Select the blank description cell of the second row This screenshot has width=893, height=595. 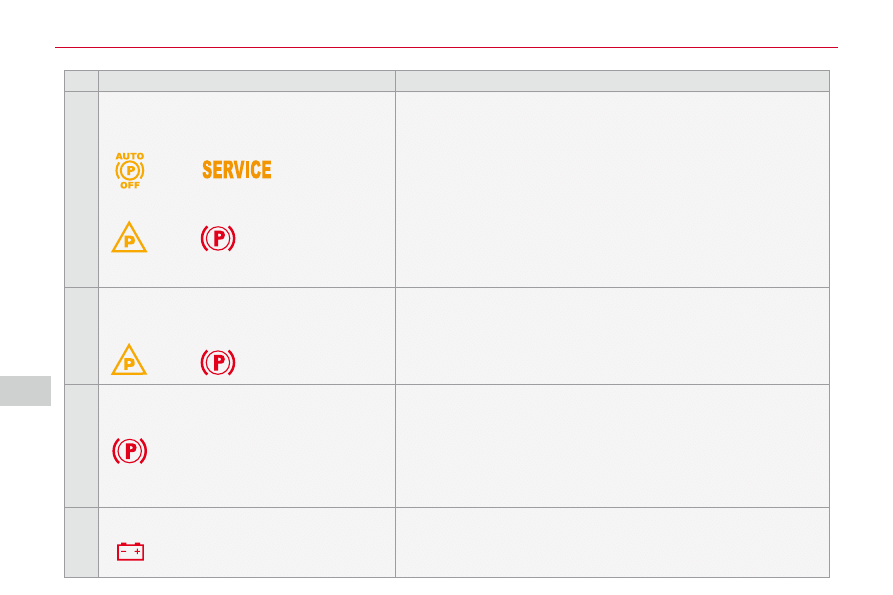[x=612, y=336]
